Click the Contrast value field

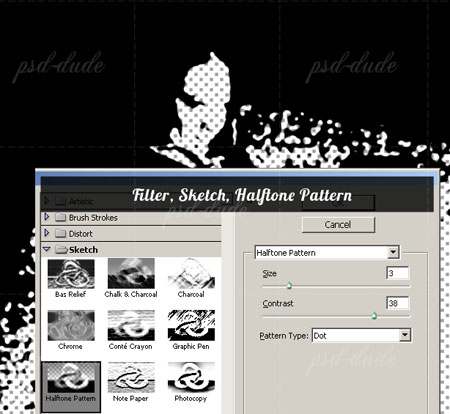coord(398,303)
